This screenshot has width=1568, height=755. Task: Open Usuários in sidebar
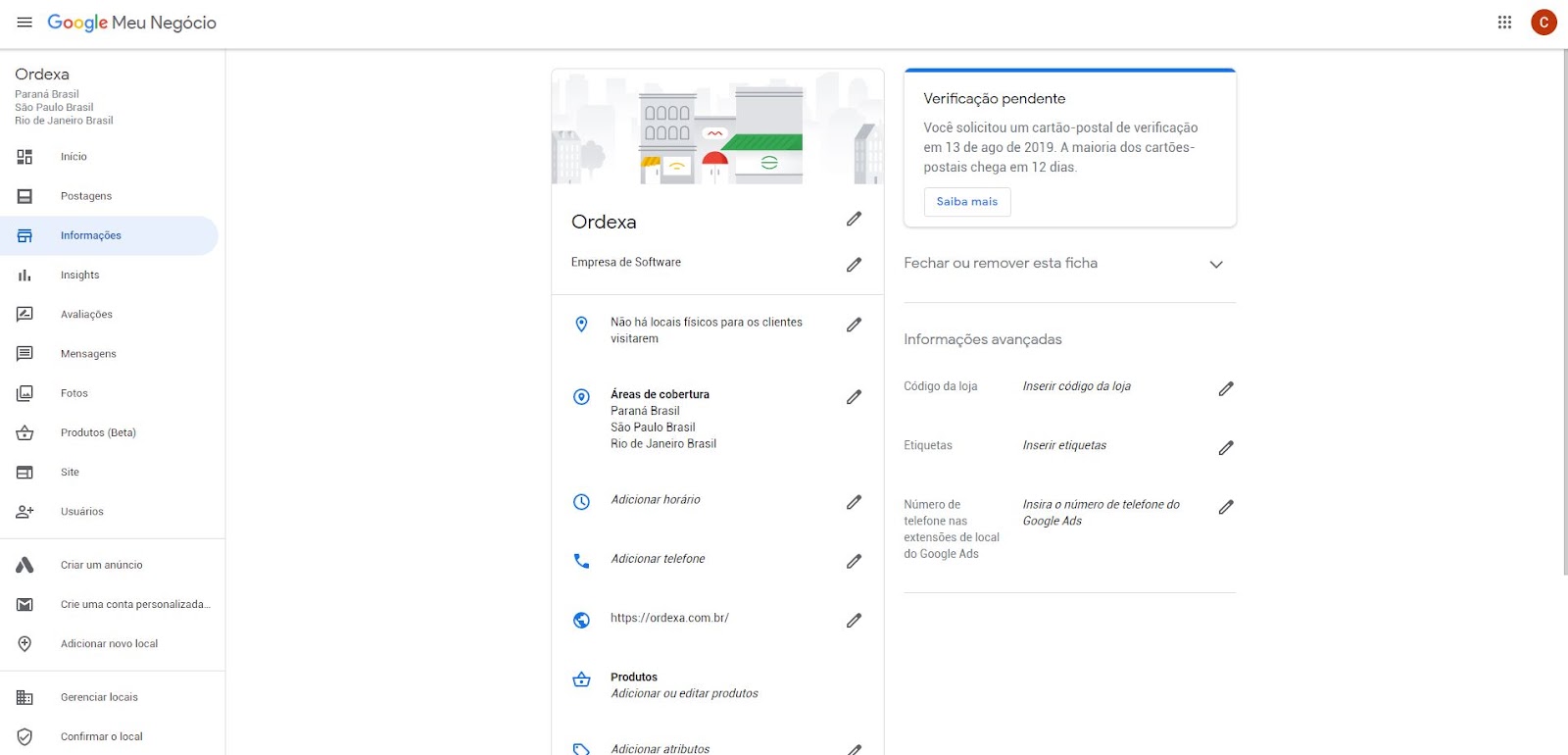point(109,512)
